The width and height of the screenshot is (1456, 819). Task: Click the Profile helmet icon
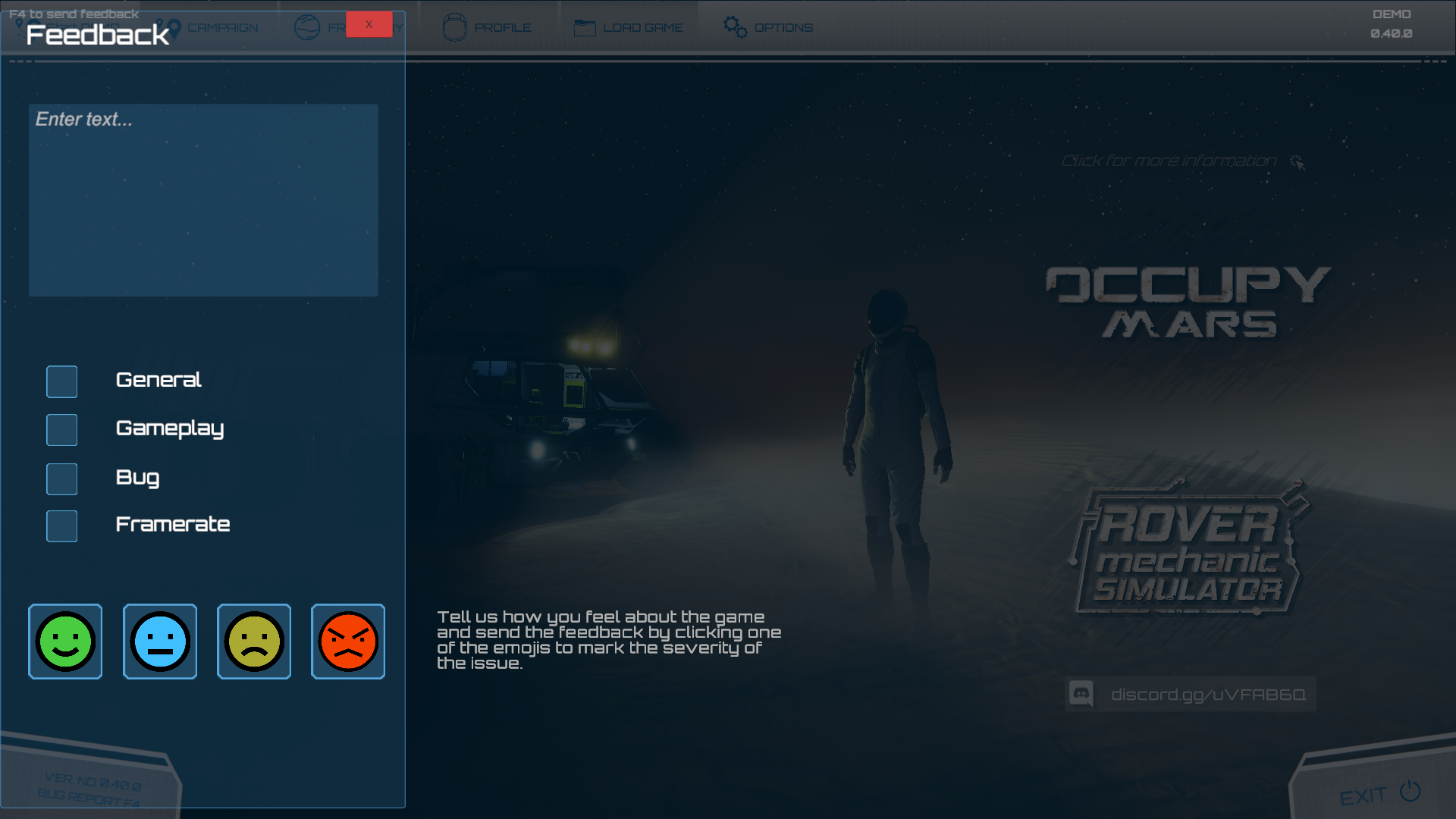coord(454,27)
